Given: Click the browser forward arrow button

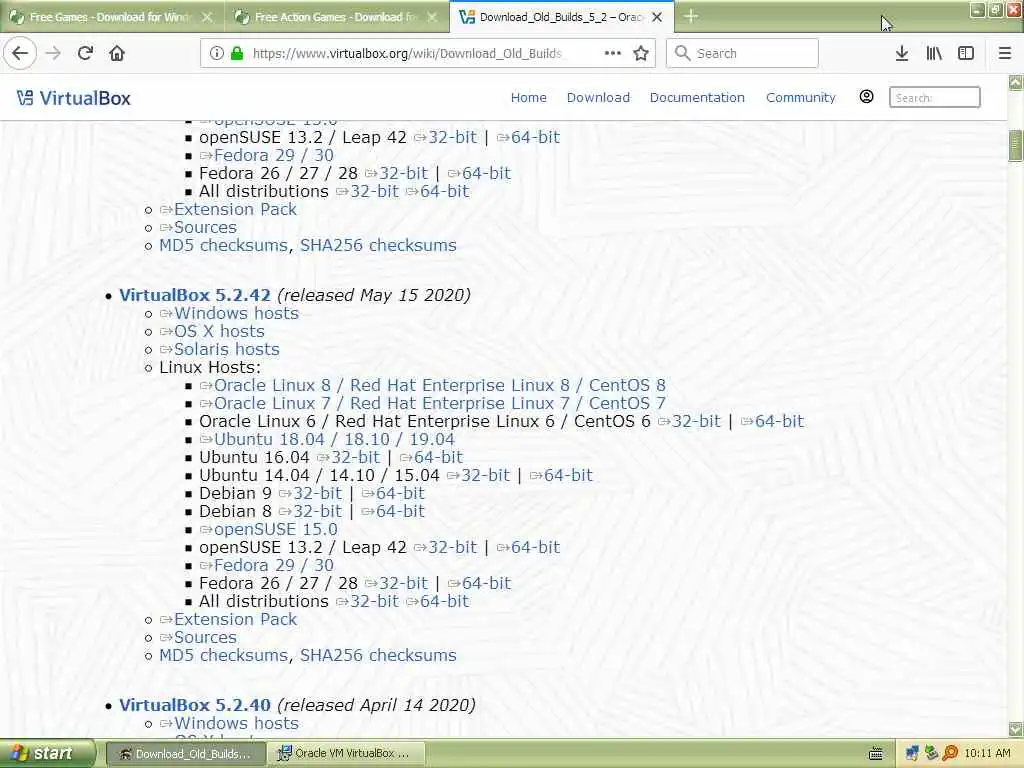Looking at the screenshot, I should tap(53, 53).
